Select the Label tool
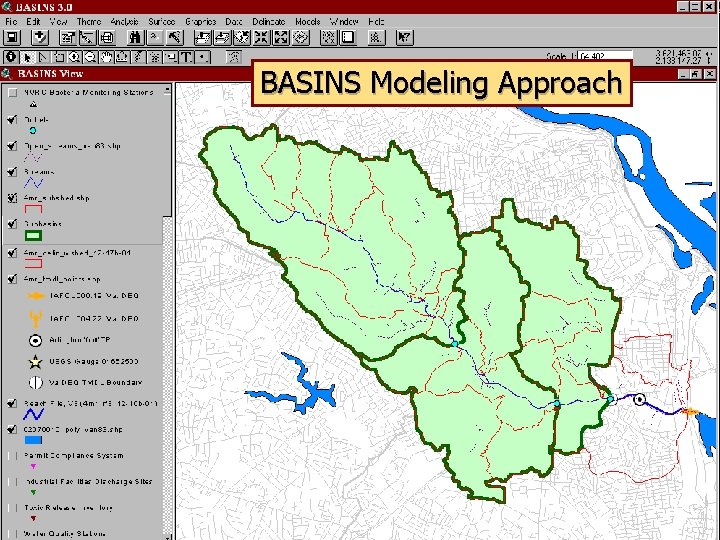Image resolution: width=720 pixels, height=540 pixels. click(170, 57)
